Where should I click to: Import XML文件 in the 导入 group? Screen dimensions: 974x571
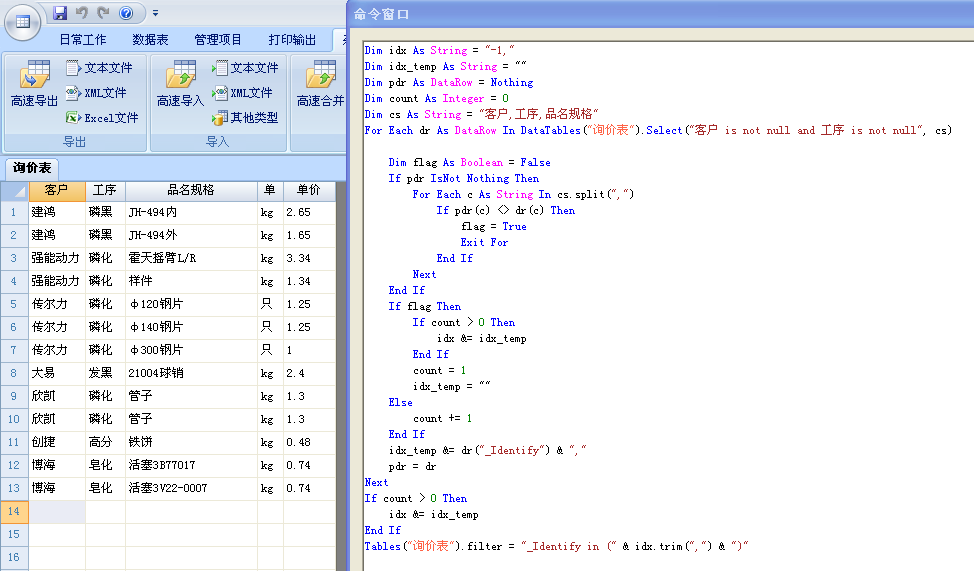242,93
